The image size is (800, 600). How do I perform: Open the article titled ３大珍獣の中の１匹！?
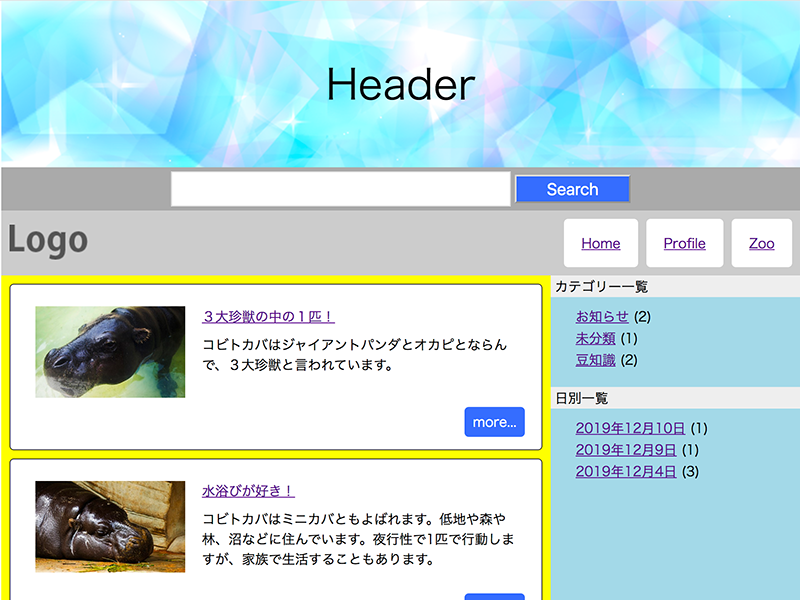tap(268, 317)
